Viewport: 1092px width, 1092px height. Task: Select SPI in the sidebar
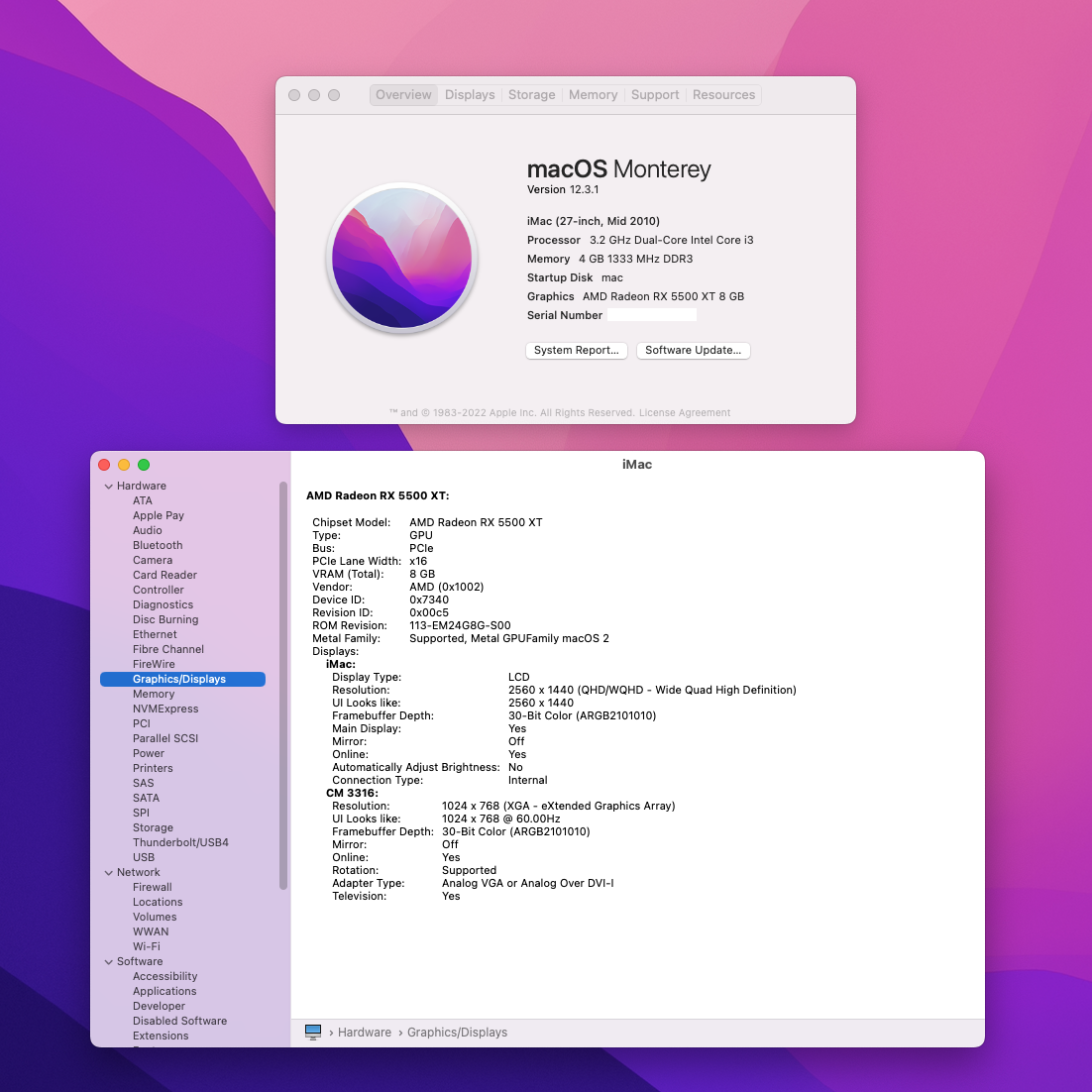[x=141, y=813]
